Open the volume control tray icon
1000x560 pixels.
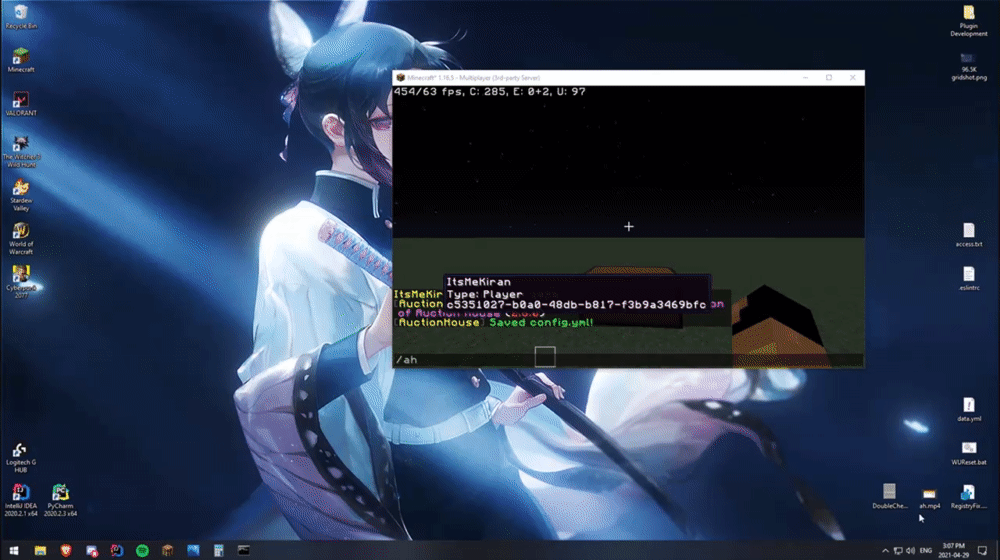coord(911,550)
